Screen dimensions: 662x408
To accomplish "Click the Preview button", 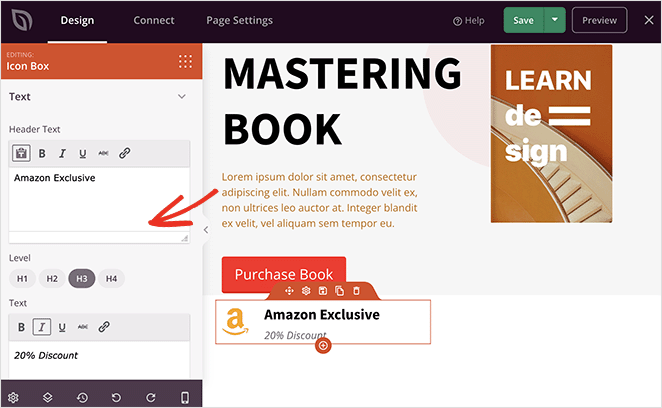I will tap(599, 20).
